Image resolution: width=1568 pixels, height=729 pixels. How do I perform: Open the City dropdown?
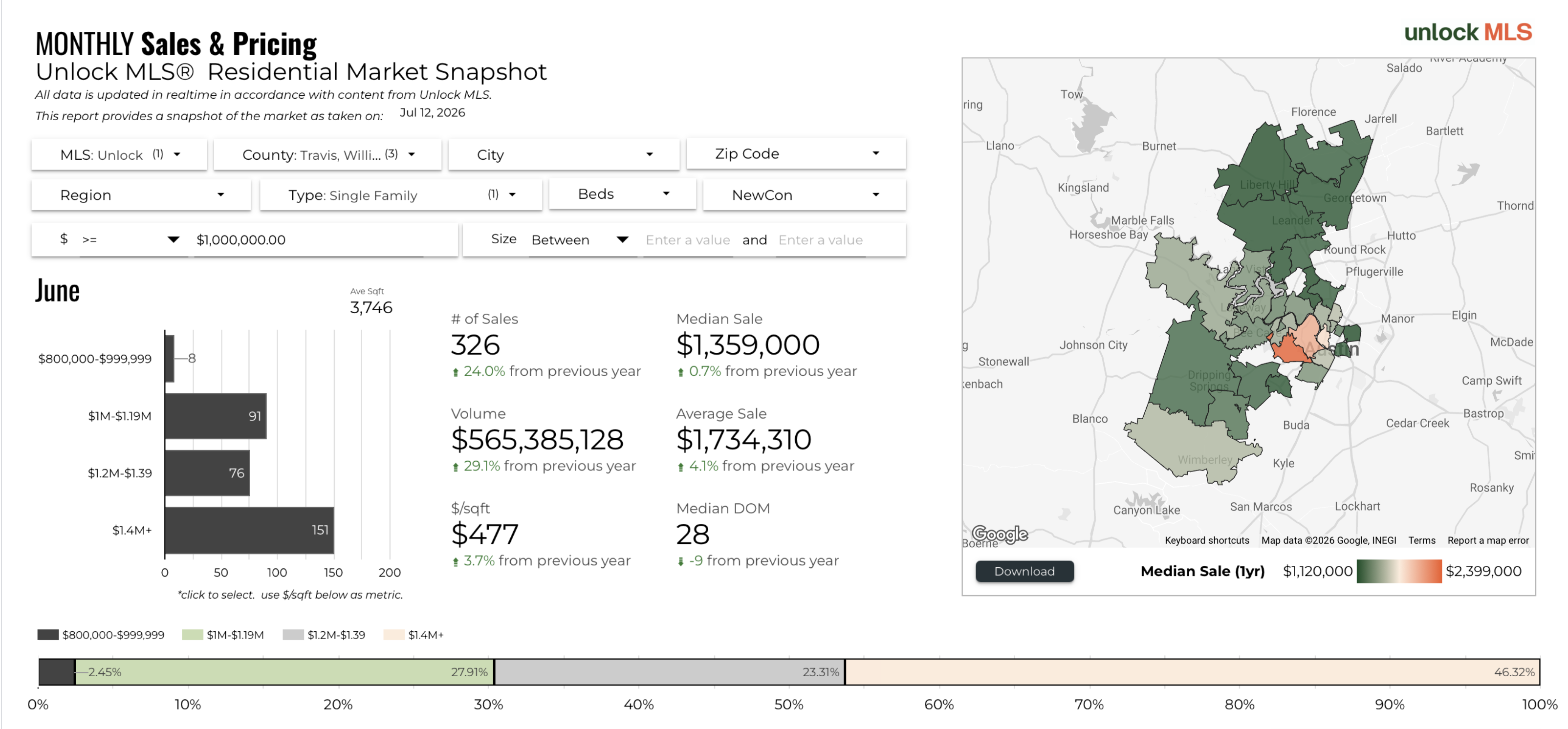(x=564, y=154)
